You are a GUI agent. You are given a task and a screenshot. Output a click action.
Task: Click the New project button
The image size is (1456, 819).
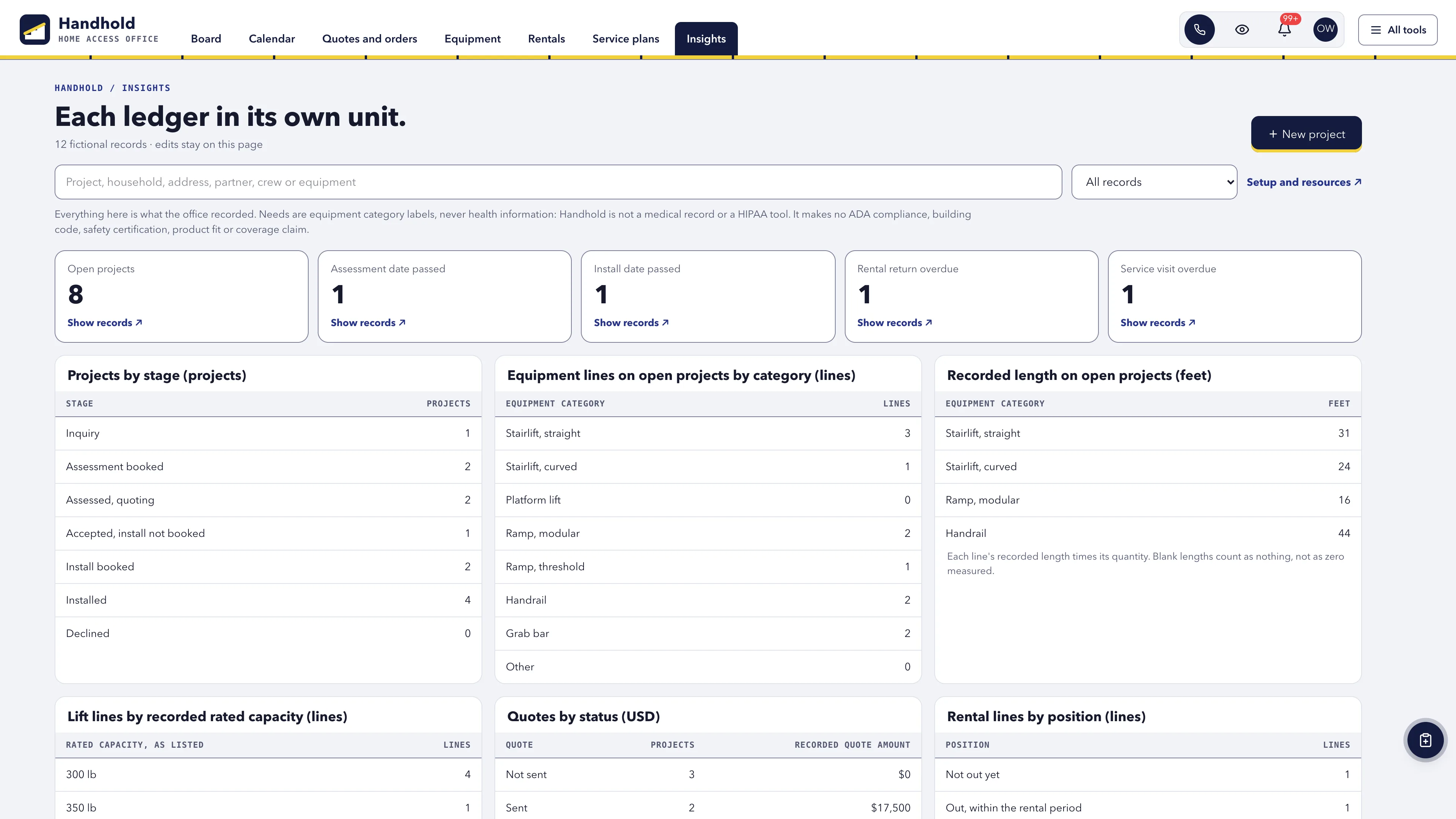click(x=1306, y=134)
